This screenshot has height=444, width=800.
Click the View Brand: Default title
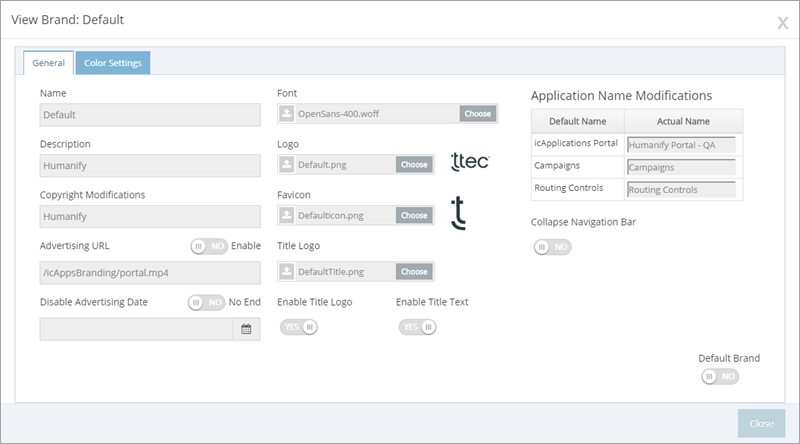pos(68,20)
